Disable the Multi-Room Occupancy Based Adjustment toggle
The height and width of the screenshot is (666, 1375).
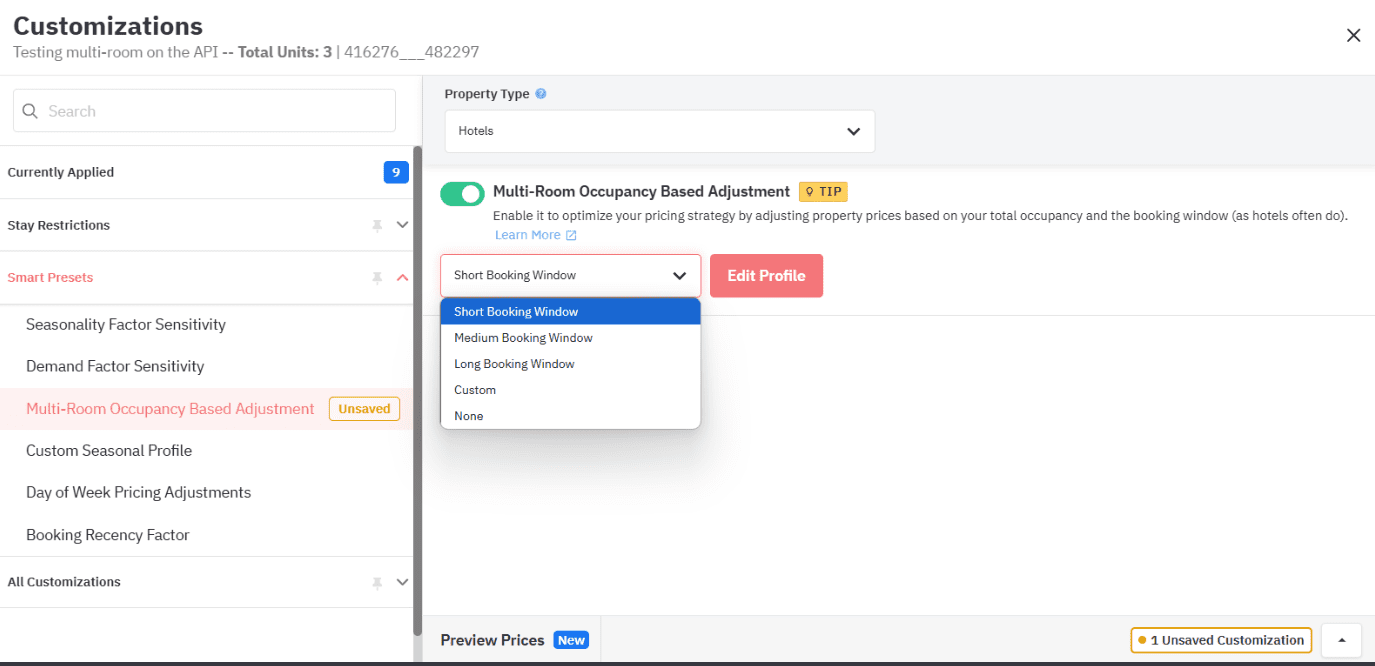click(x=462, y=191)
